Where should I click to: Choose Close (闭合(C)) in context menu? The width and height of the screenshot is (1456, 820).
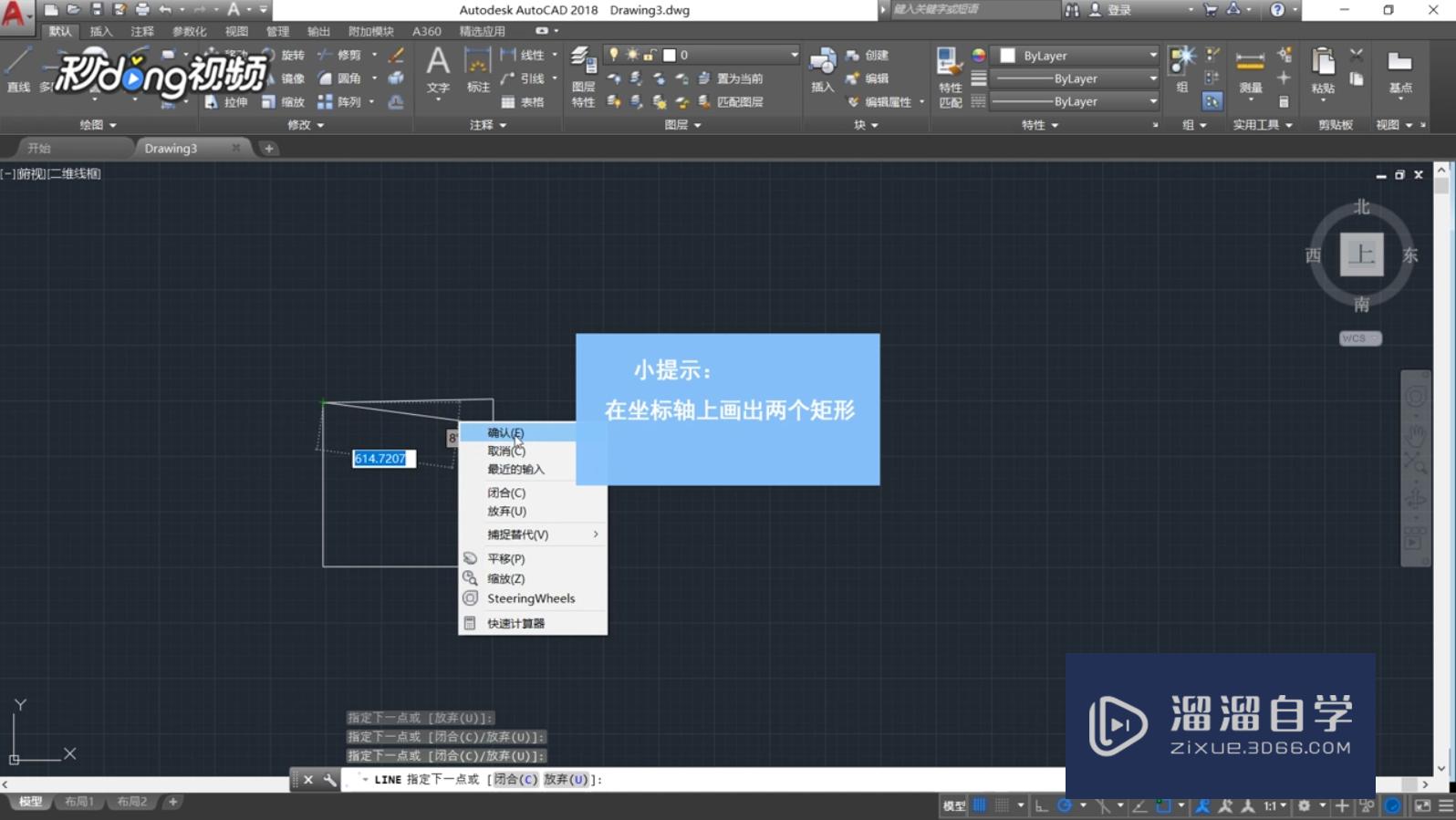(533, 493)
